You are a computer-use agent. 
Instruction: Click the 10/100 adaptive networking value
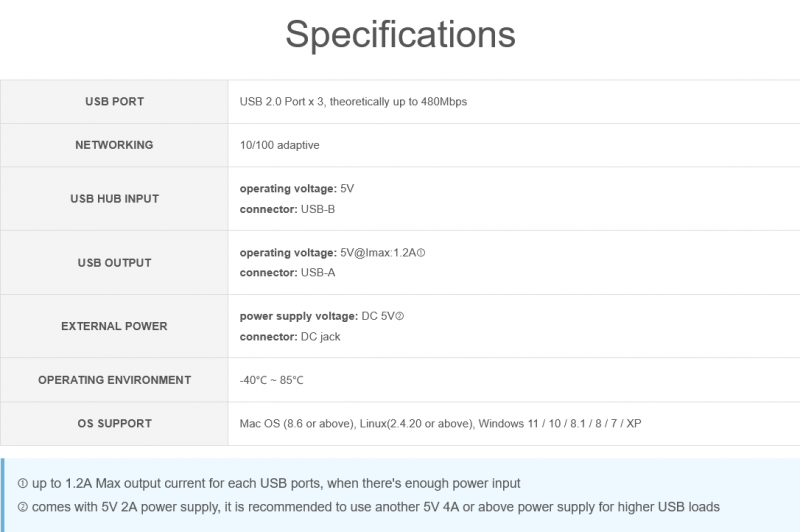[279, 145]
